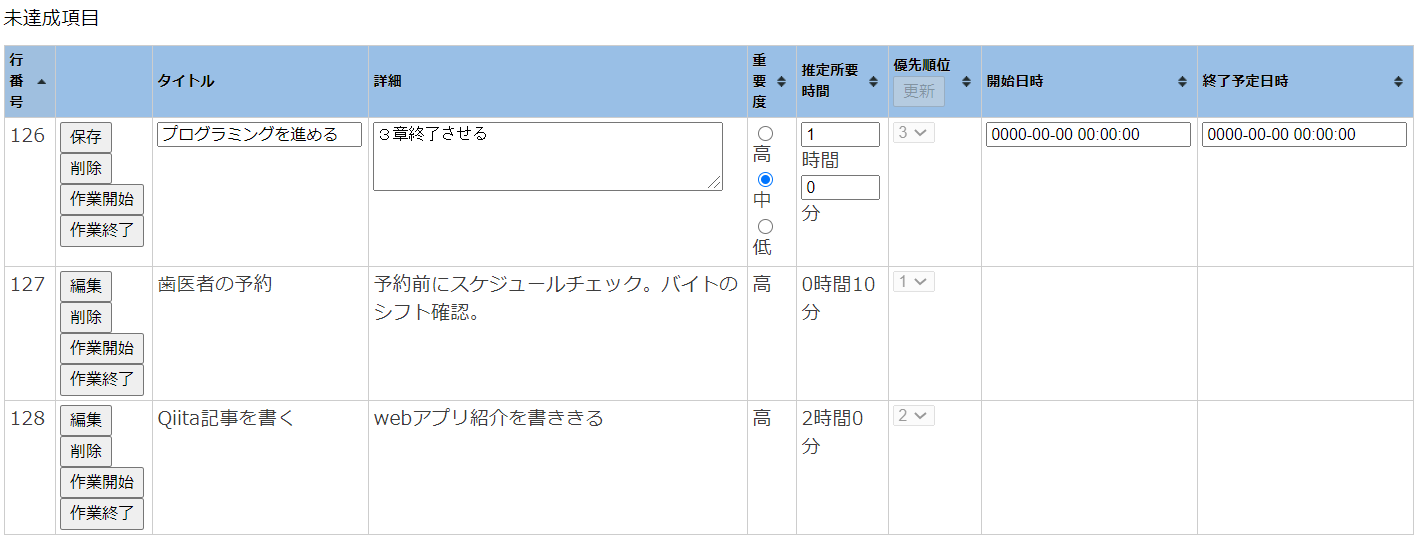Click 削除 button in row 126
This screenshot has width=1423, height=540.
tap(86, 168)
